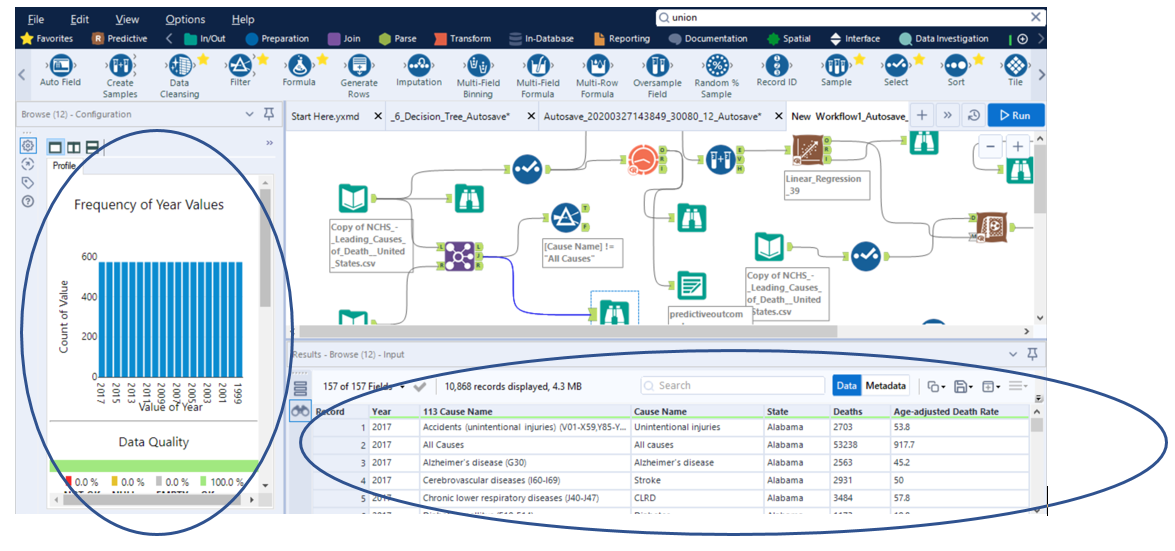Open the Preparation tool category
The height and width of the screenshot is (551, 1175).
coord(277,39)
